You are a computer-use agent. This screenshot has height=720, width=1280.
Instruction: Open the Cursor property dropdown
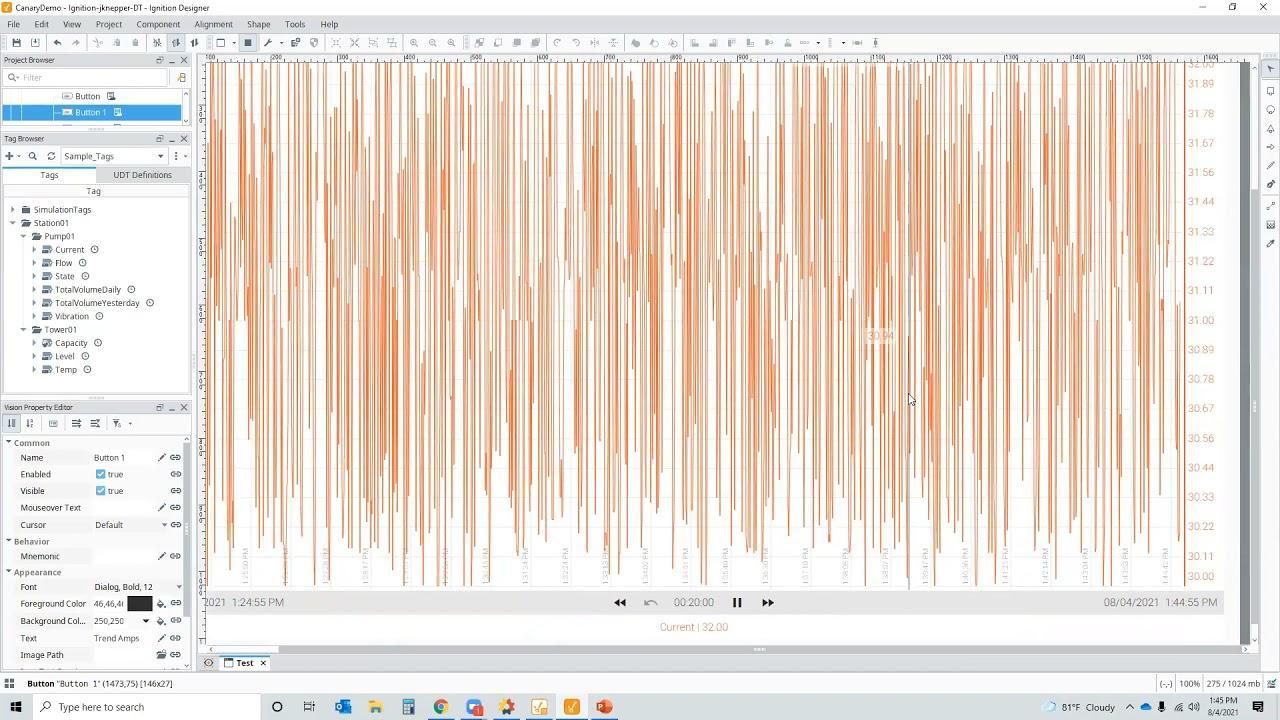(164, 525)
